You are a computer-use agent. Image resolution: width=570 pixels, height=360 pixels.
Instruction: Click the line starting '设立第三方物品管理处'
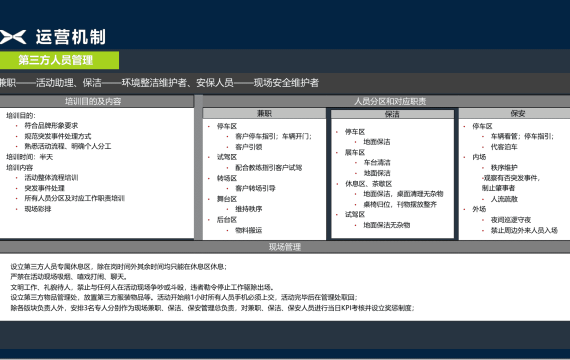coord(184,297)
